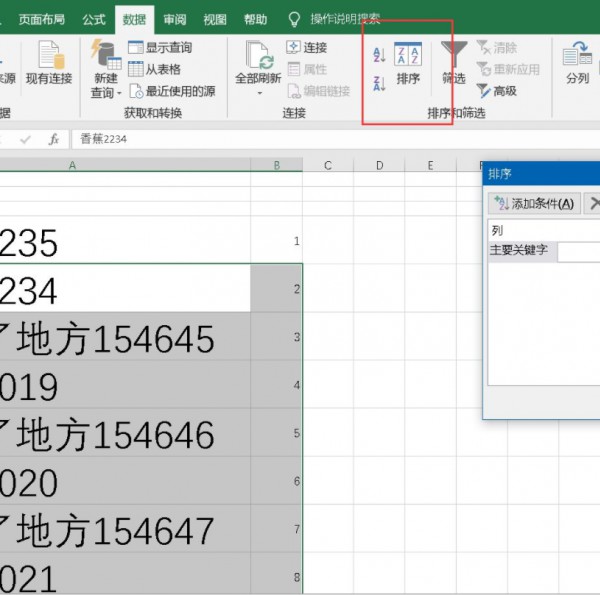Open the custom Sort (排序) dialog button

408,64
